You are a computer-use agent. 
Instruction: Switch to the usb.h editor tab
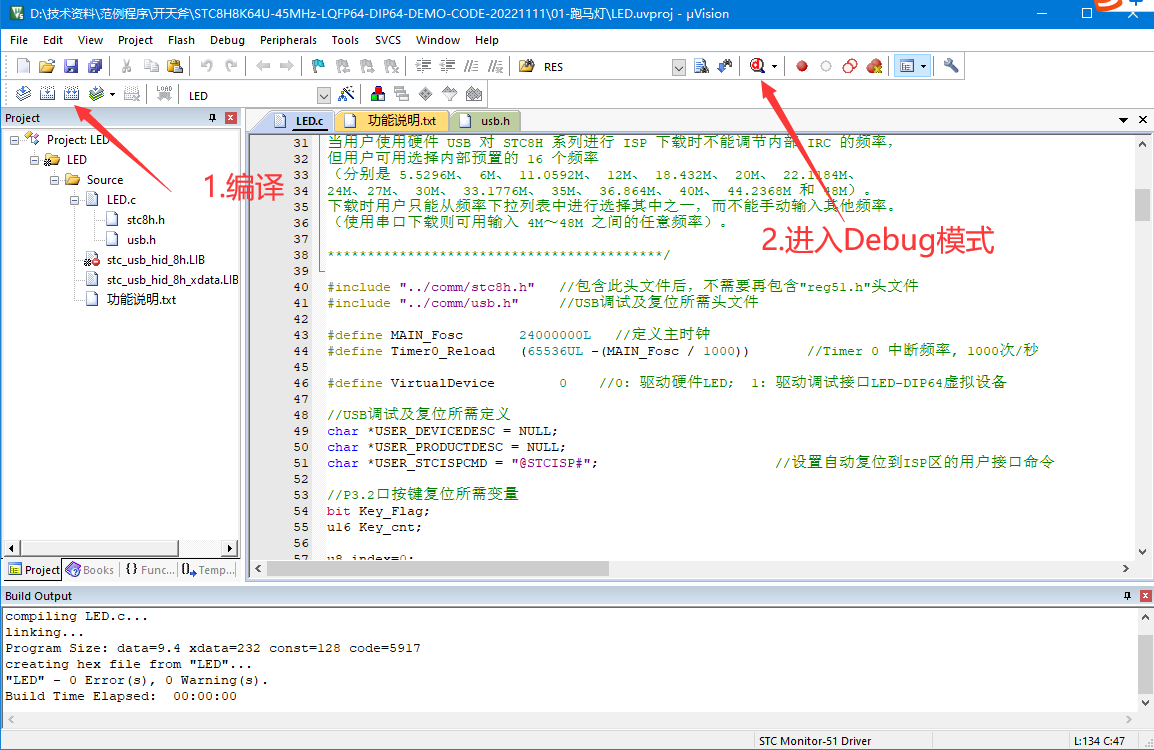coord(494,121)
